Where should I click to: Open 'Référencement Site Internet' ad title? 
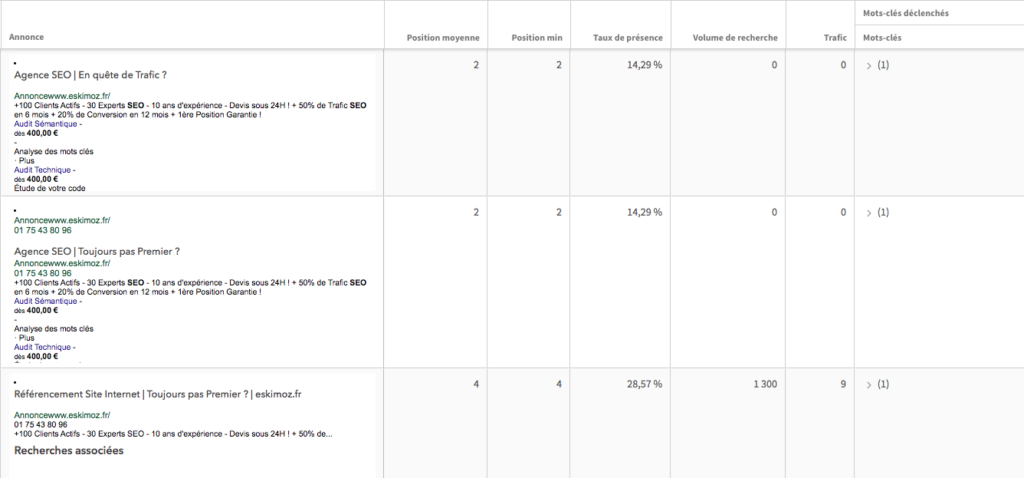click(157, 394)
